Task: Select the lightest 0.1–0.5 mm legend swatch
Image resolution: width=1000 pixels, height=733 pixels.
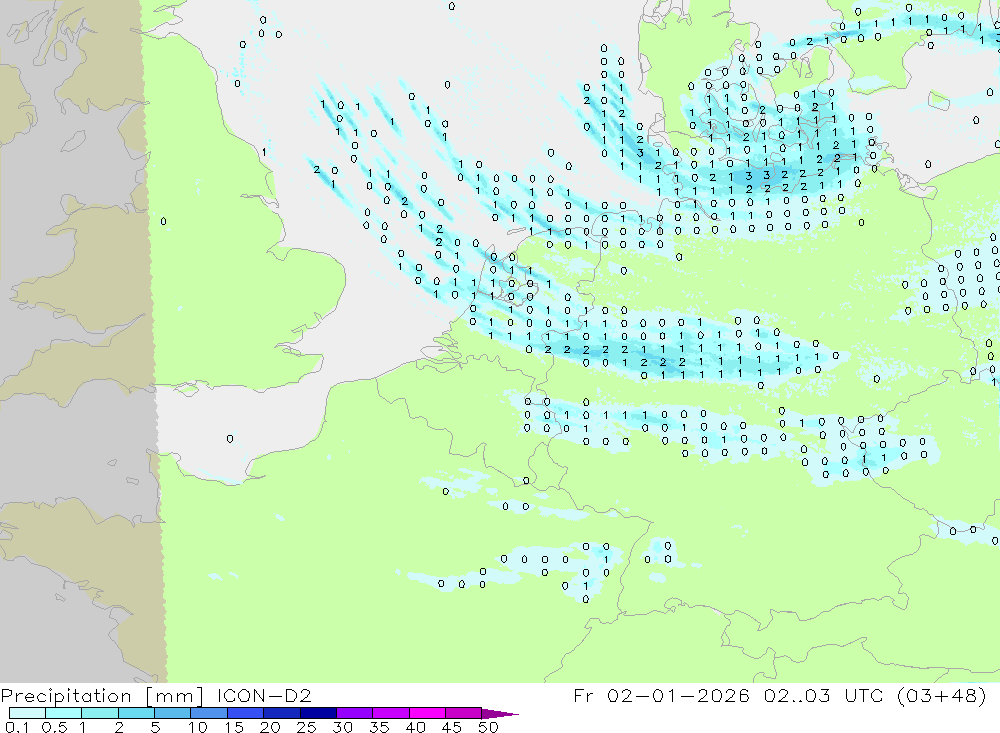Action: 27,713
